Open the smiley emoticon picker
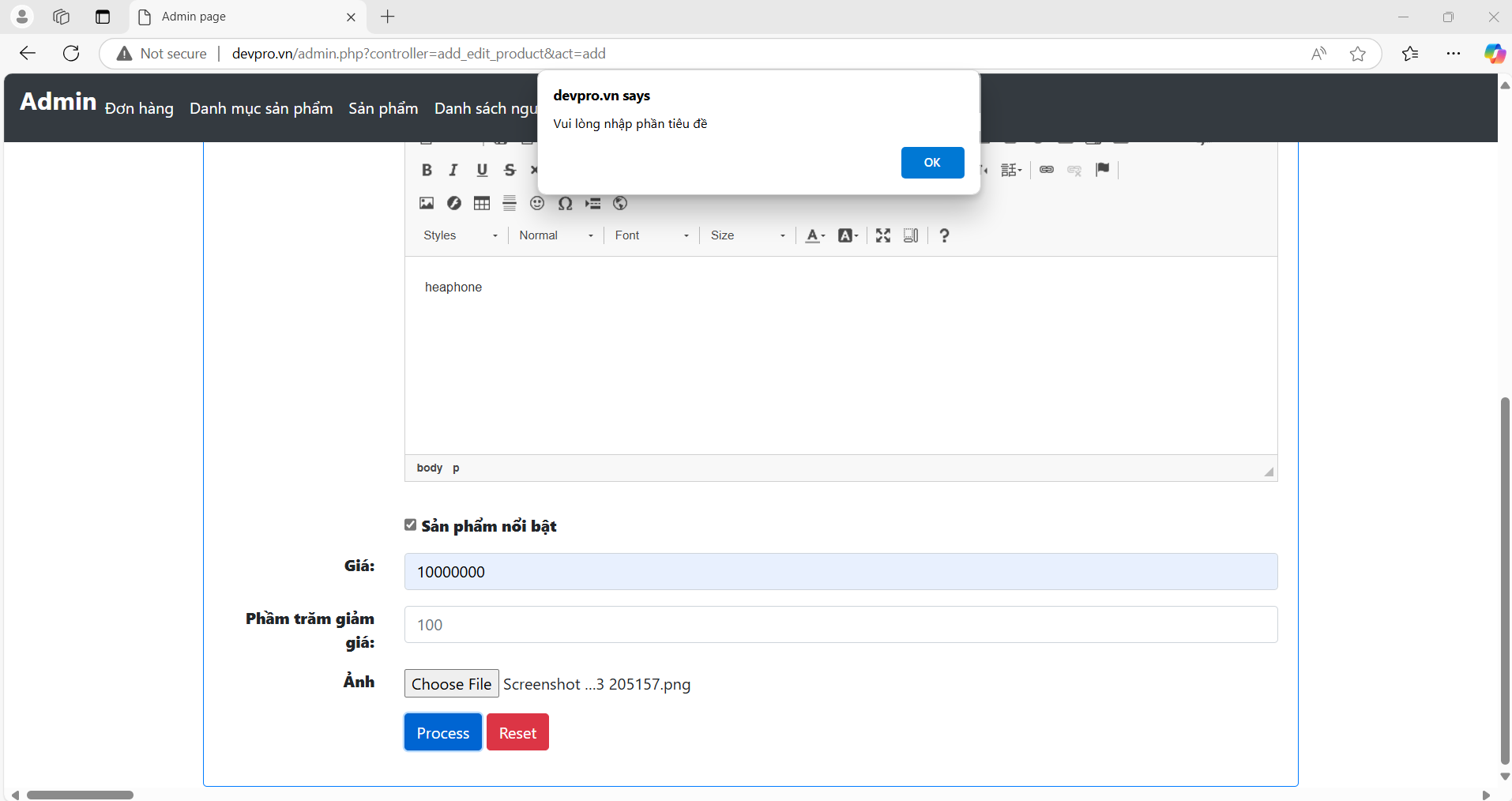 (537, 204)
